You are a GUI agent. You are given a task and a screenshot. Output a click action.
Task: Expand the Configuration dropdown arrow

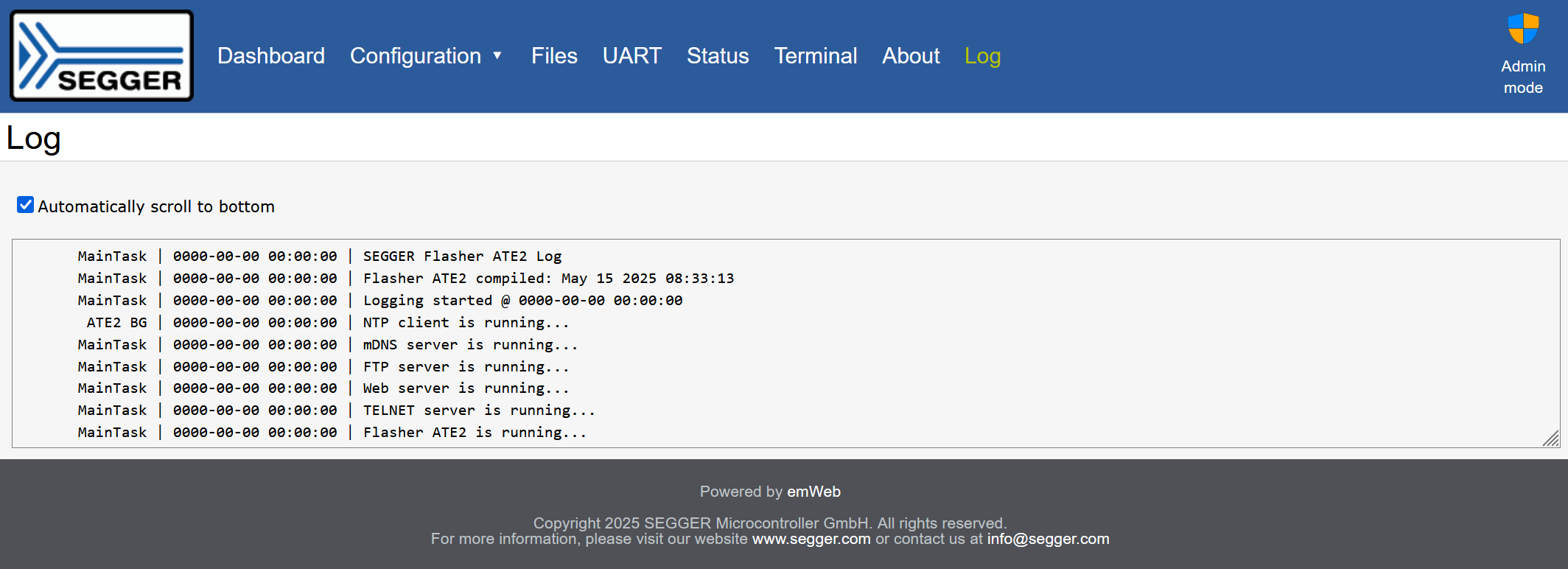click(497, 56)
